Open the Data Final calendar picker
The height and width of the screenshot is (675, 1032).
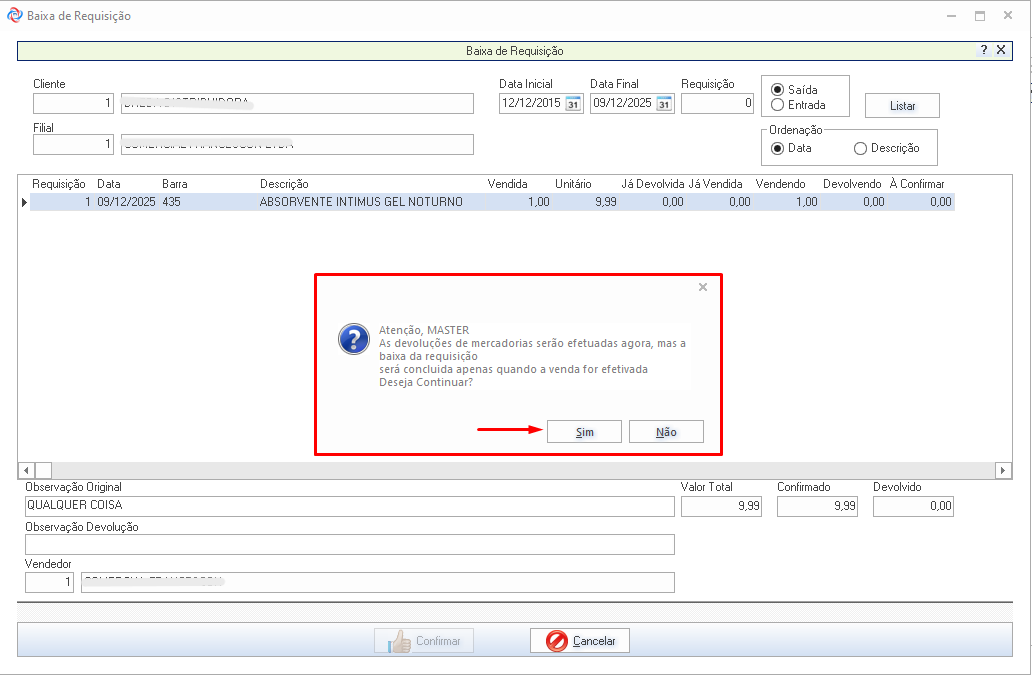(664, 103)
